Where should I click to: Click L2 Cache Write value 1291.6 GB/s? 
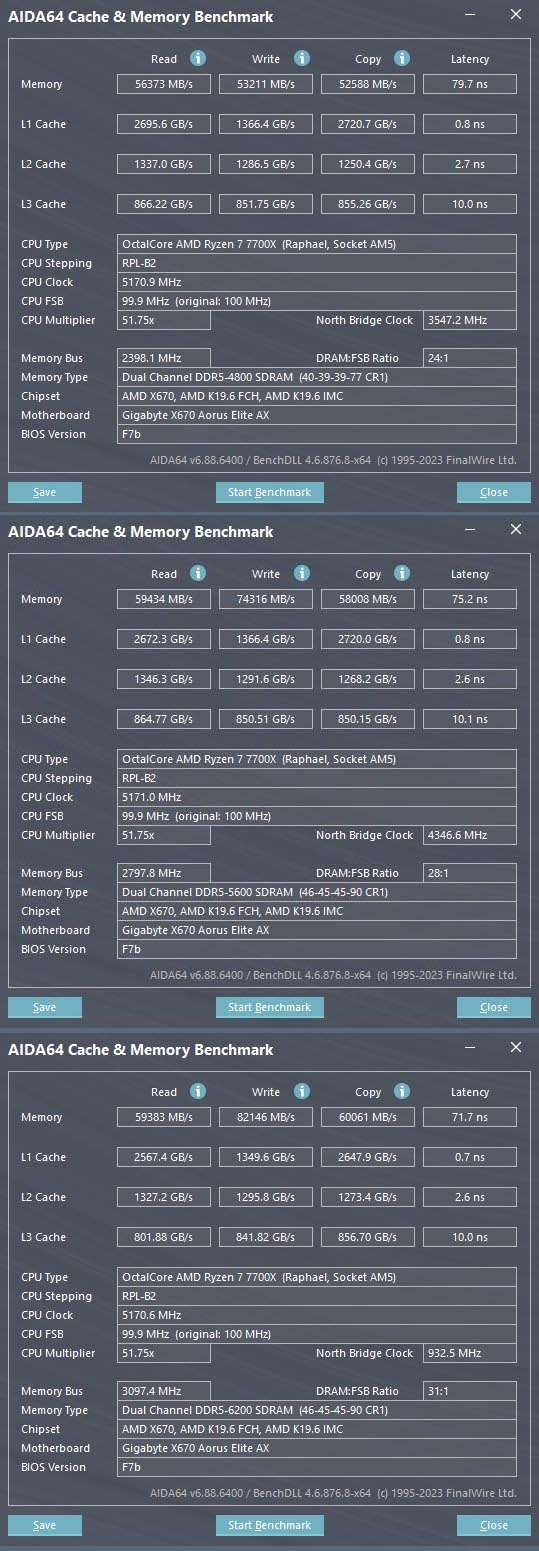(x=266, y=679)
